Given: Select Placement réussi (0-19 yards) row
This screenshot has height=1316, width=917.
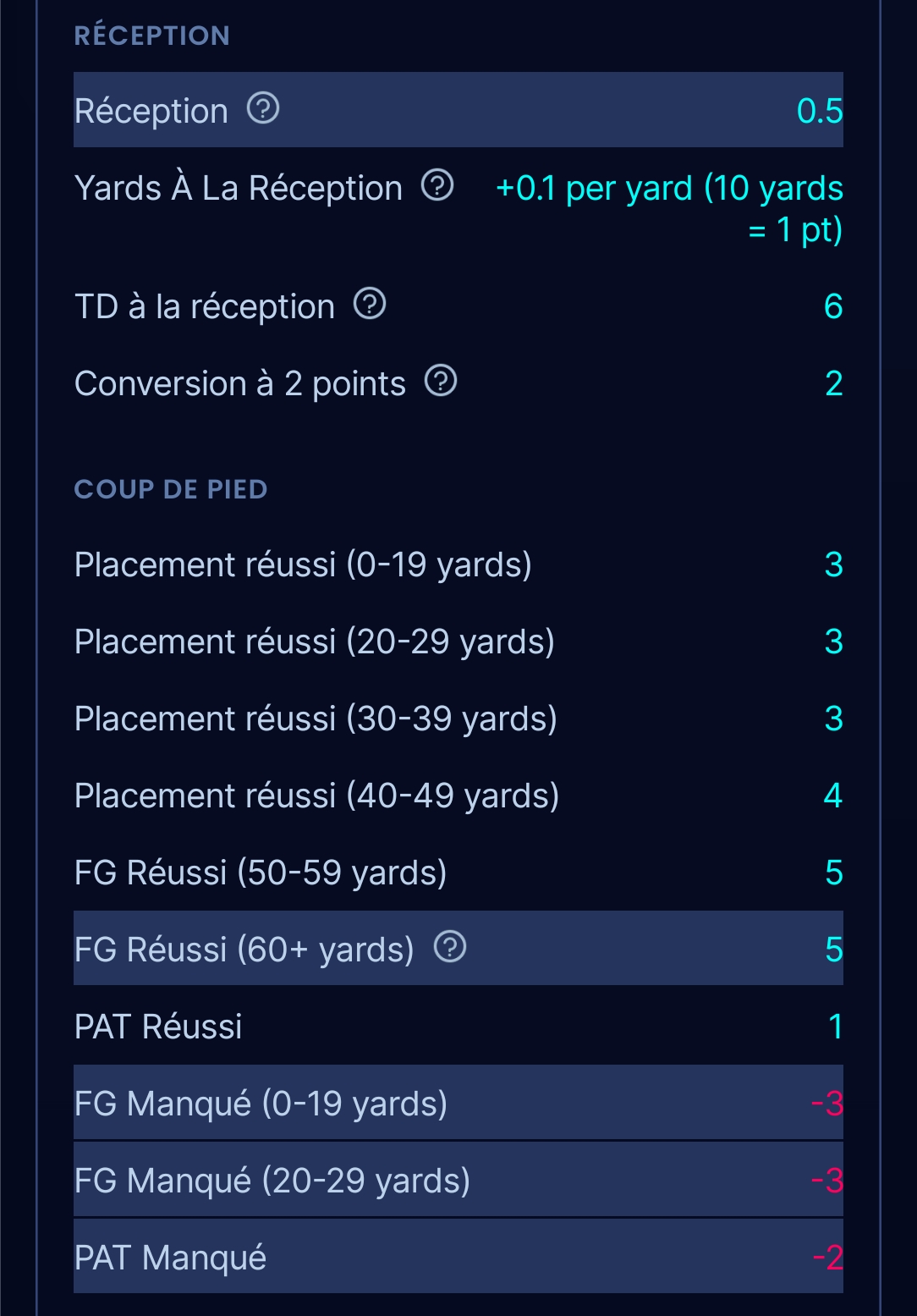Looking at the screenshot, I should click(303, 564).
